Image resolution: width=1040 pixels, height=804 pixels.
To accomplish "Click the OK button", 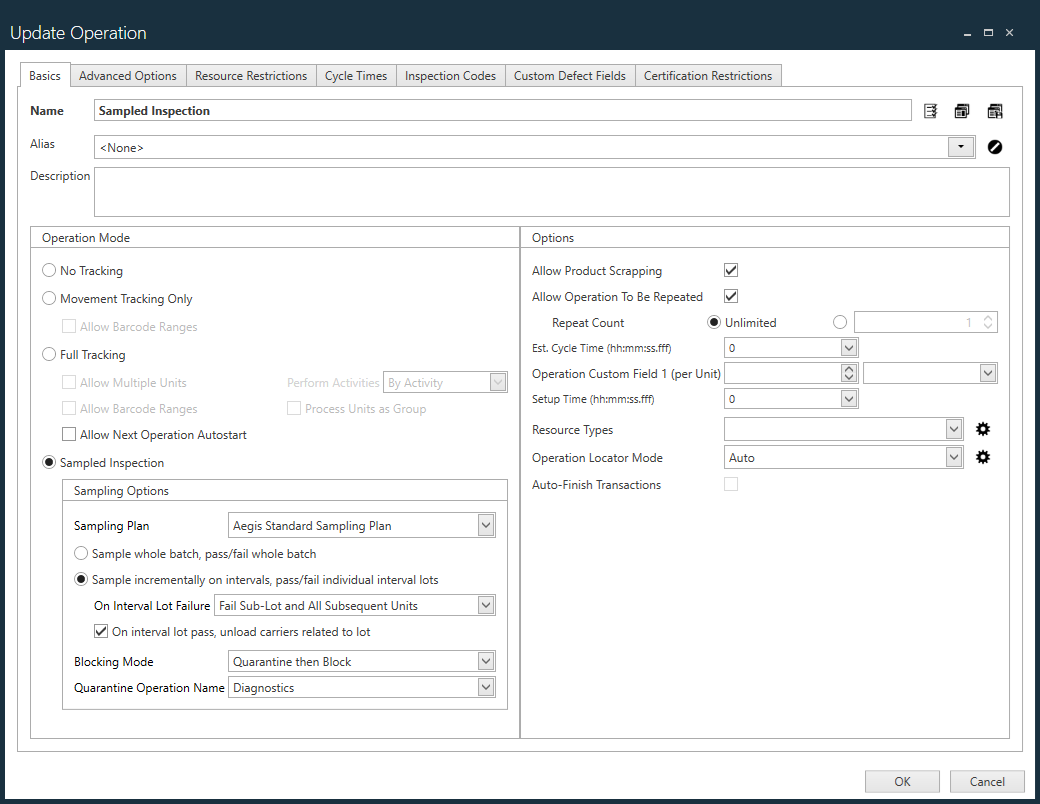I will pyautogui.click(x=902, y=781).
